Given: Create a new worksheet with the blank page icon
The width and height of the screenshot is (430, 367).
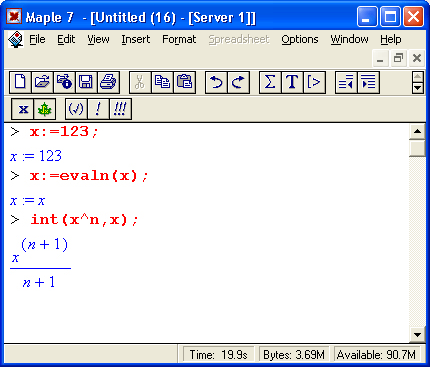Looking at the screenshot, I should (20, 82).
